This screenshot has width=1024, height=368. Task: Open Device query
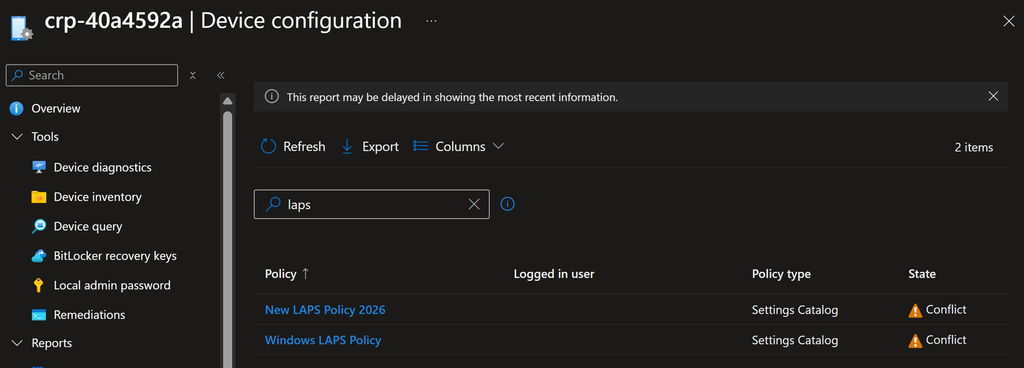coord(88,226)
